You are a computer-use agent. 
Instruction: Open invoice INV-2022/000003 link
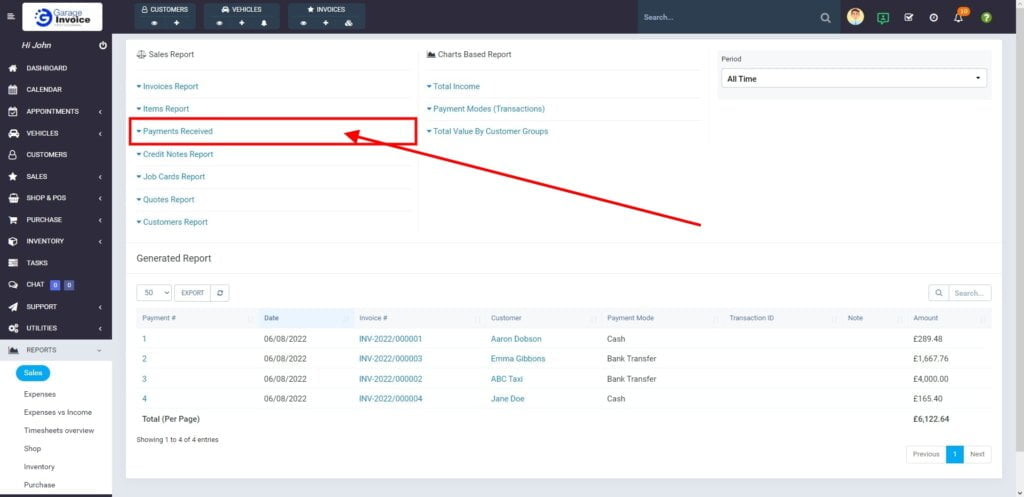391,359
